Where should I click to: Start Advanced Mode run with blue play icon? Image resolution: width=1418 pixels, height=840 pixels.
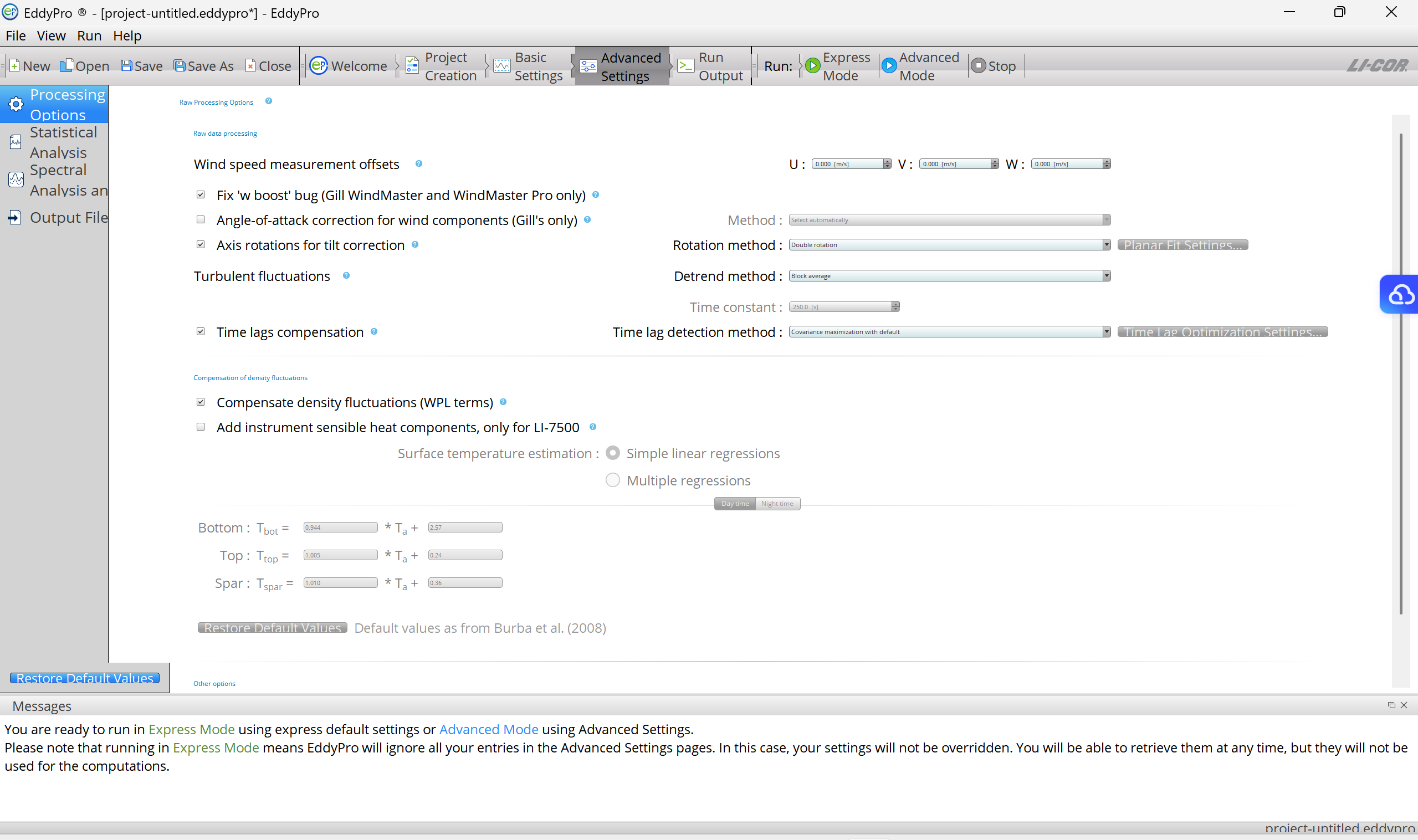coord(889,66)
